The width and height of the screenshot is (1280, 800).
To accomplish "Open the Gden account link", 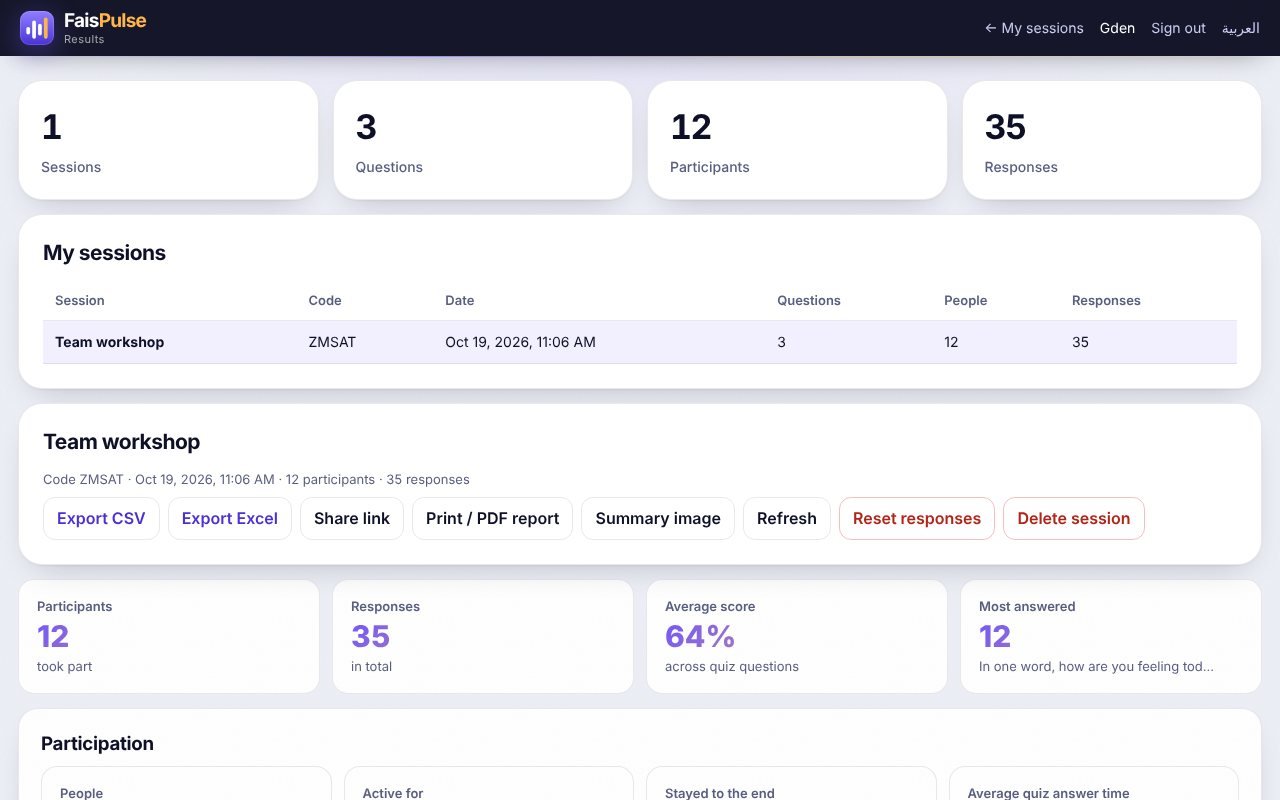I will (1117, 28).
